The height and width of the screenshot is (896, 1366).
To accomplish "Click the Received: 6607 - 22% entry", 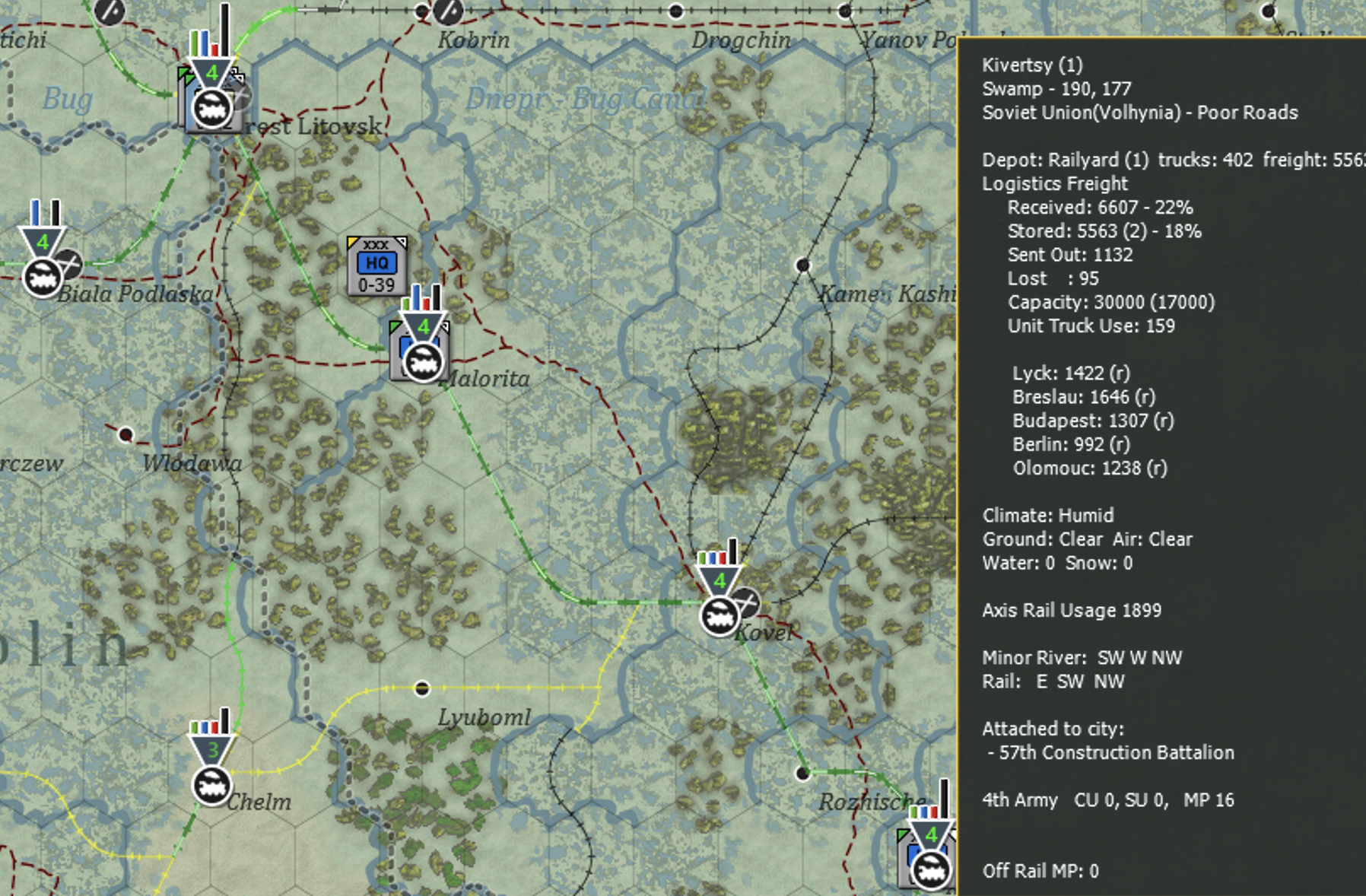I will click(x=1101, y=207).
